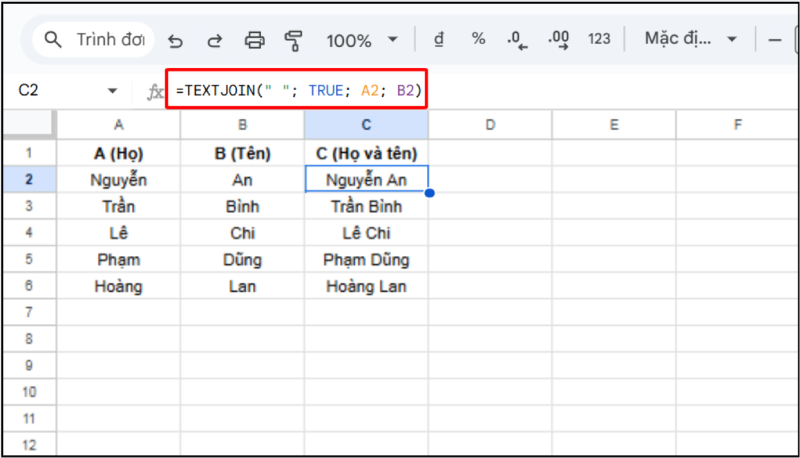Click cell 'Nguyễn' in column A
800x458 pixels.
coord(118,180)
